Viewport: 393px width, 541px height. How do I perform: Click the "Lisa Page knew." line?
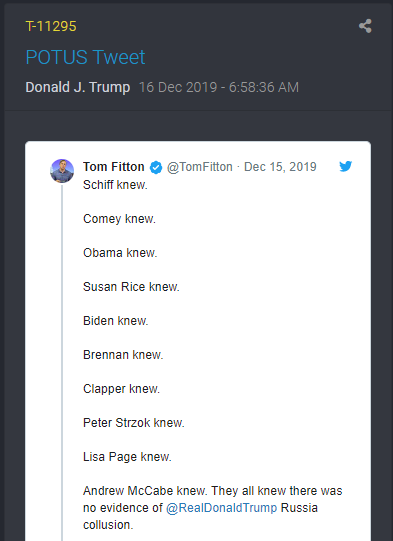[127, 457]
